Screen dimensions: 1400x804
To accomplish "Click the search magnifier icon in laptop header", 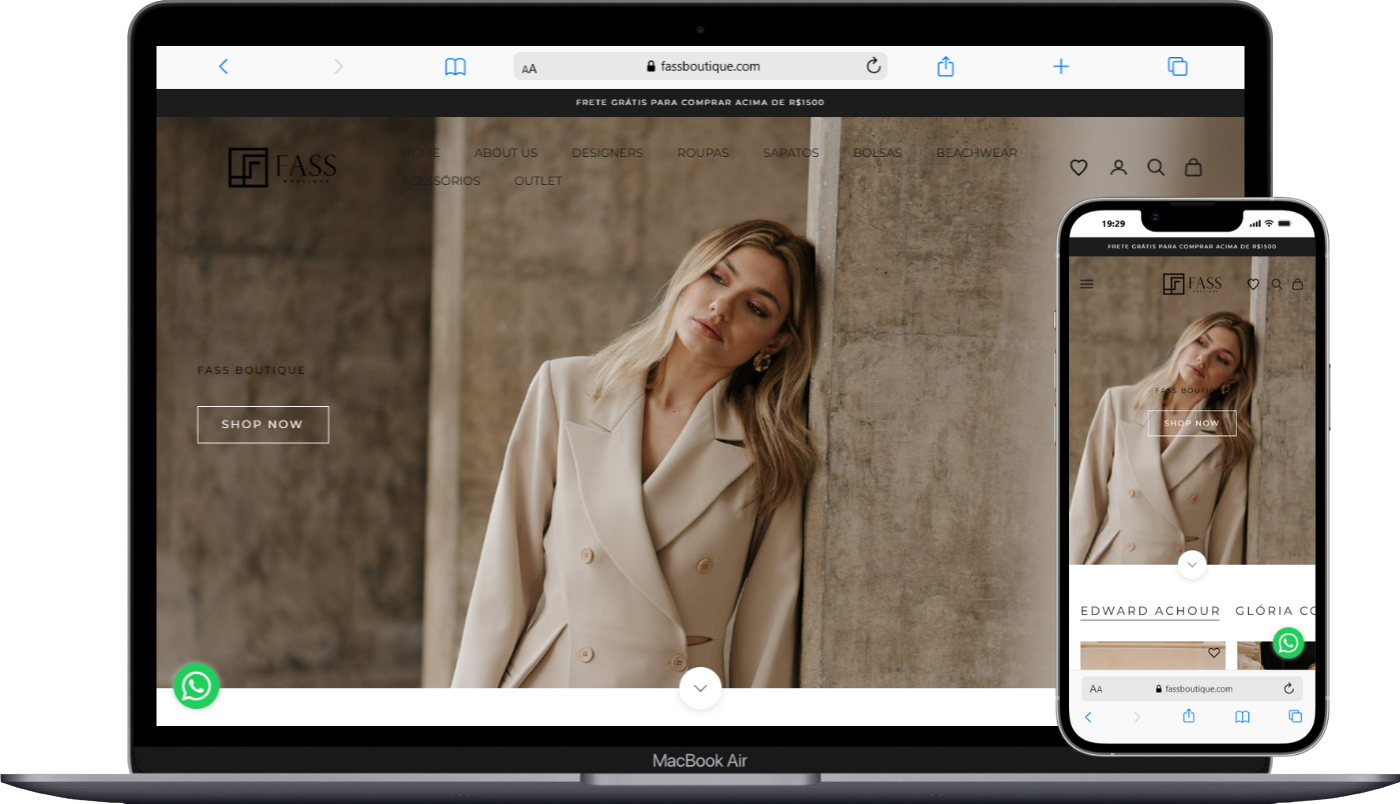I will [x=1156, y=168].
